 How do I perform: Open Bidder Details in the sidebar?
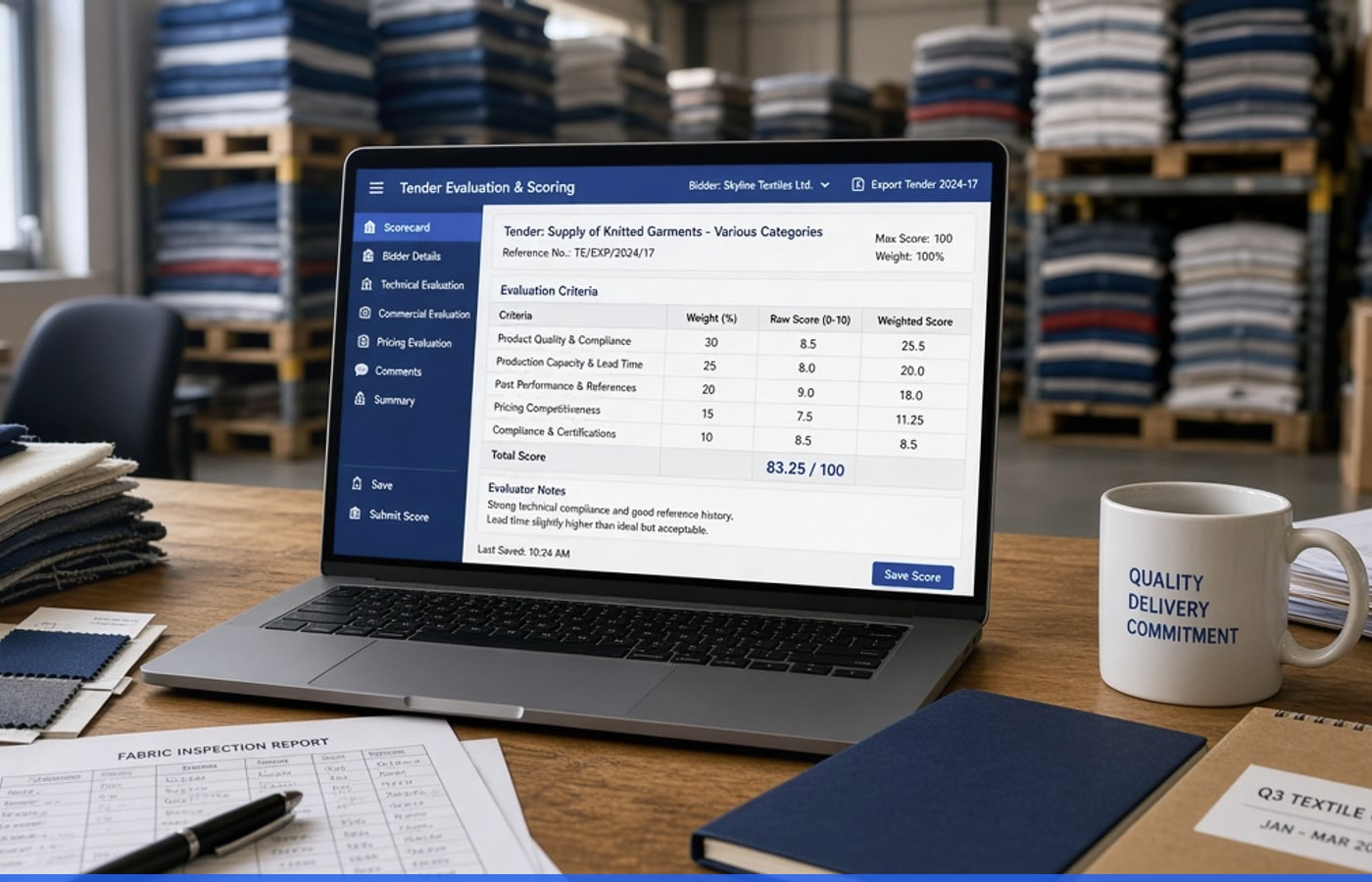[401, 256]
